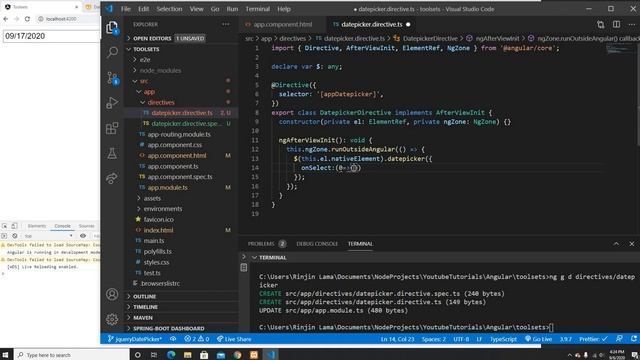Click Go Live in status bar
The height and width of the screenshot is (360, 640).
(x=538, y=339)
